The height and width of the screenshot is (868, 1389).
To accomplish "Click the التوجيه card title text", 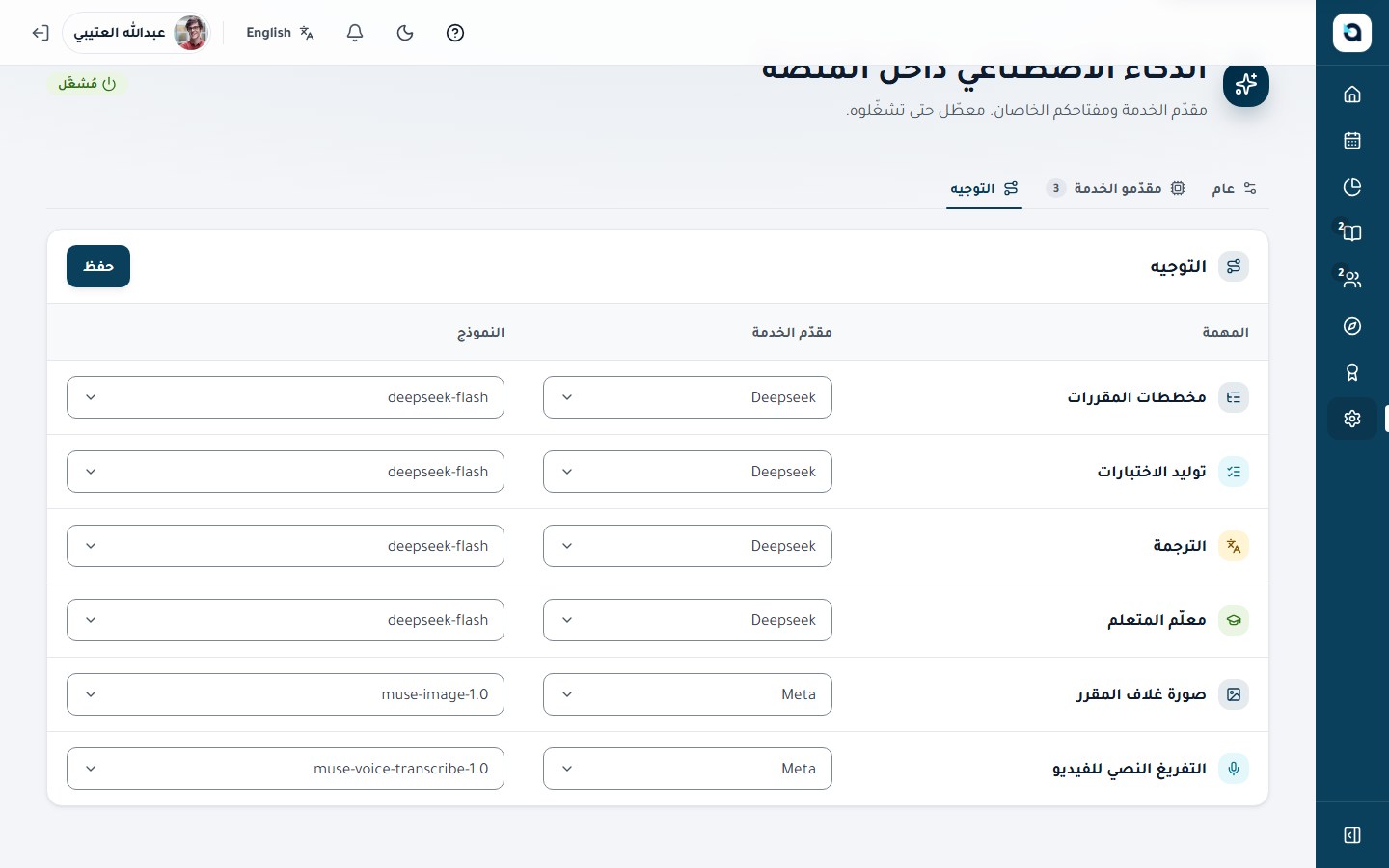I will click(1178, 266).
